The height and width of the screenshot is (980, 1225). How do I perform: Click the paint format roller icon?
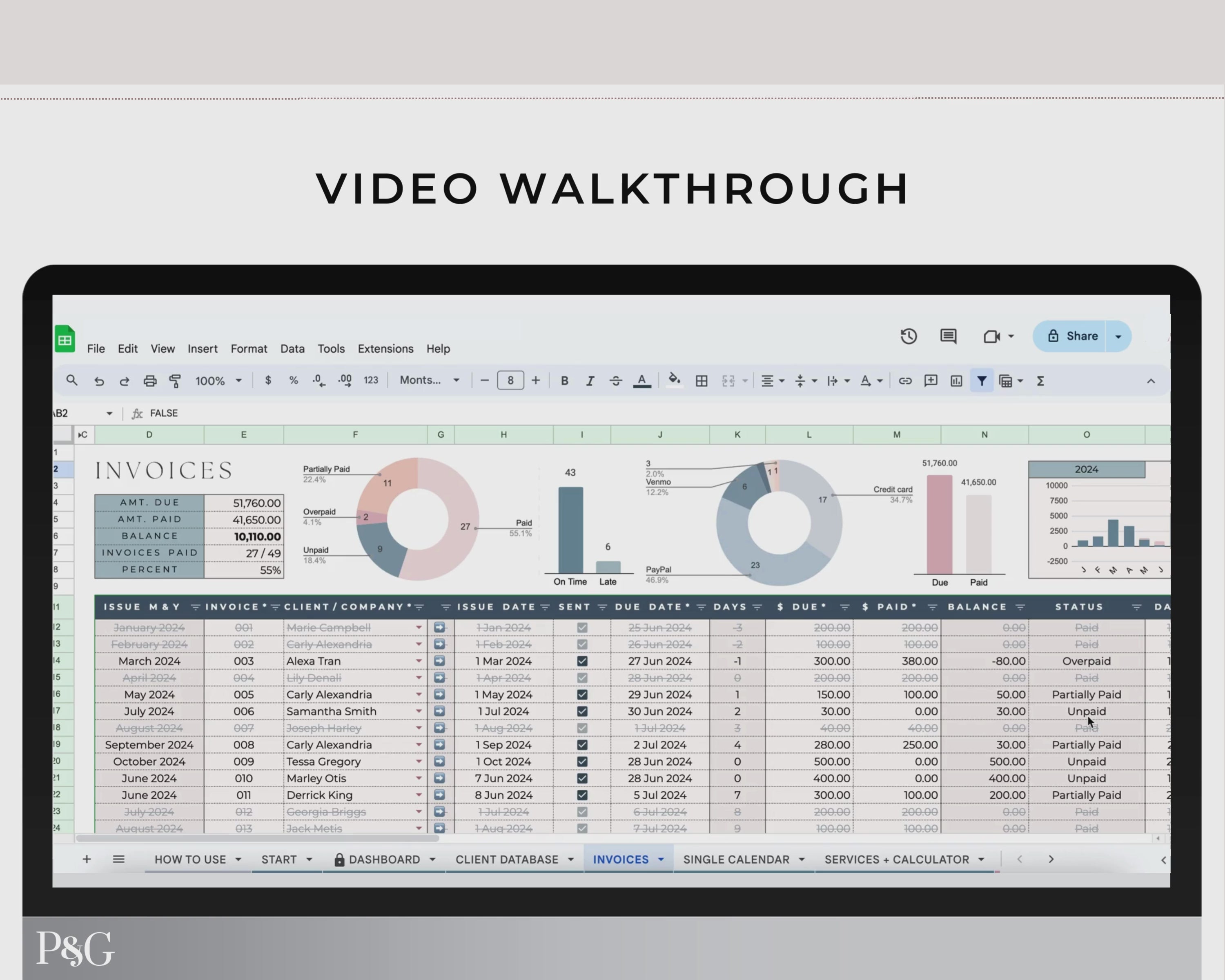click(175, 381)
